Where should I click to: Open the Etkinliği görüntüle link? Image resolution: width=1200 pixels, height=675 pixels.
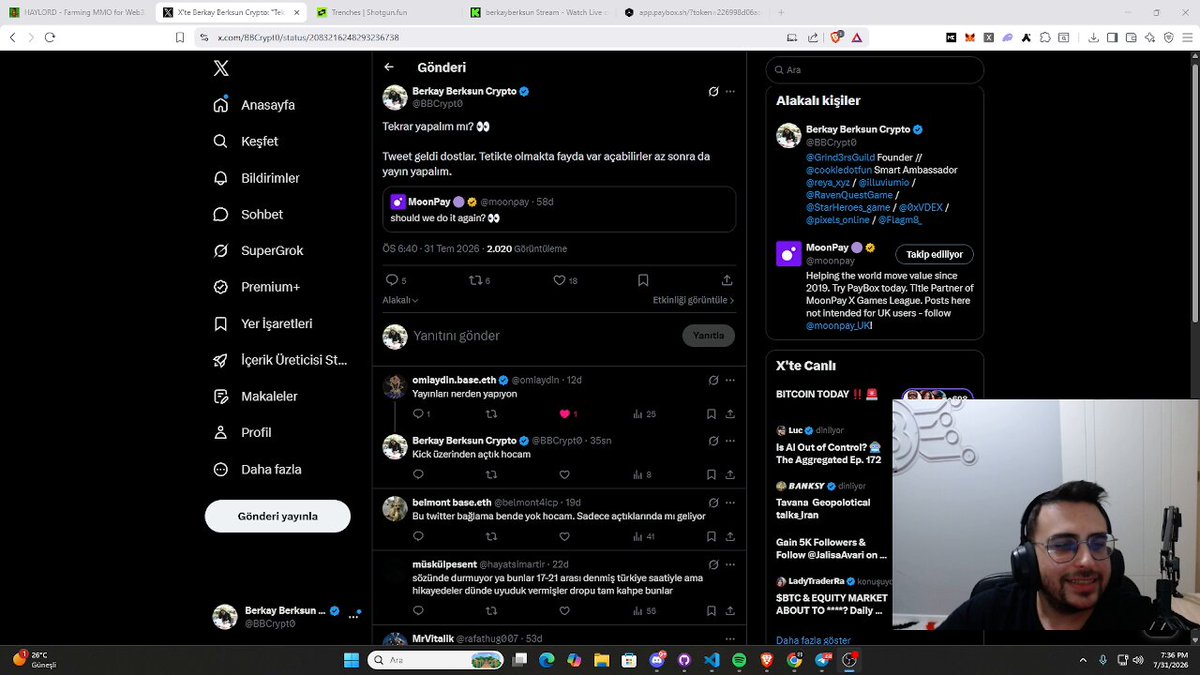(693, 300)
